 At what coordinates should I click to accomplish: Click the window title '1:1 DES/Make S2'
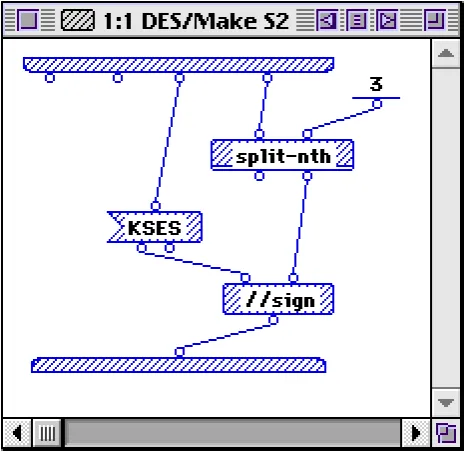[196, 21]
